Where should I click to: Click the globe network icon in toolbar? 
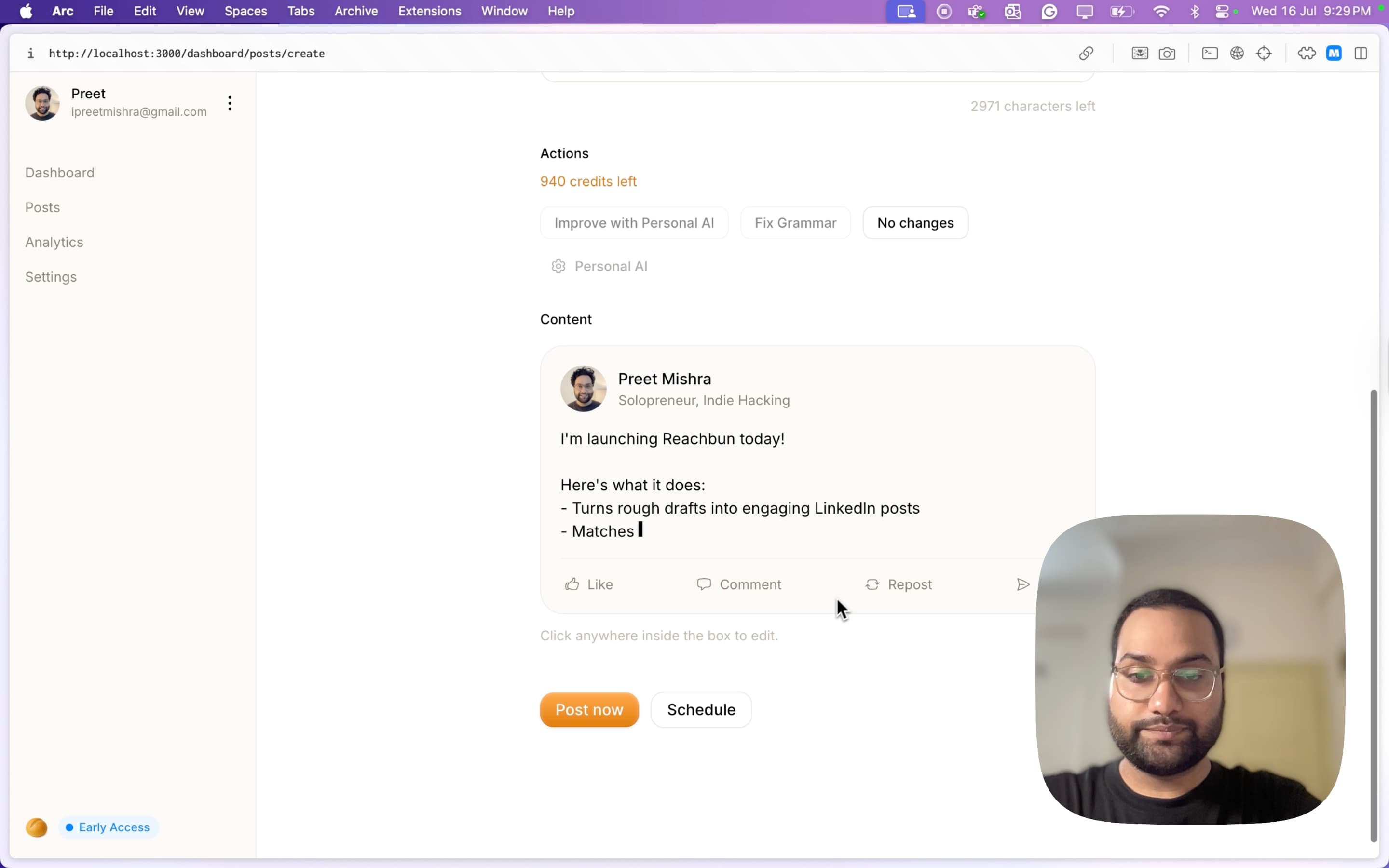1237,54
